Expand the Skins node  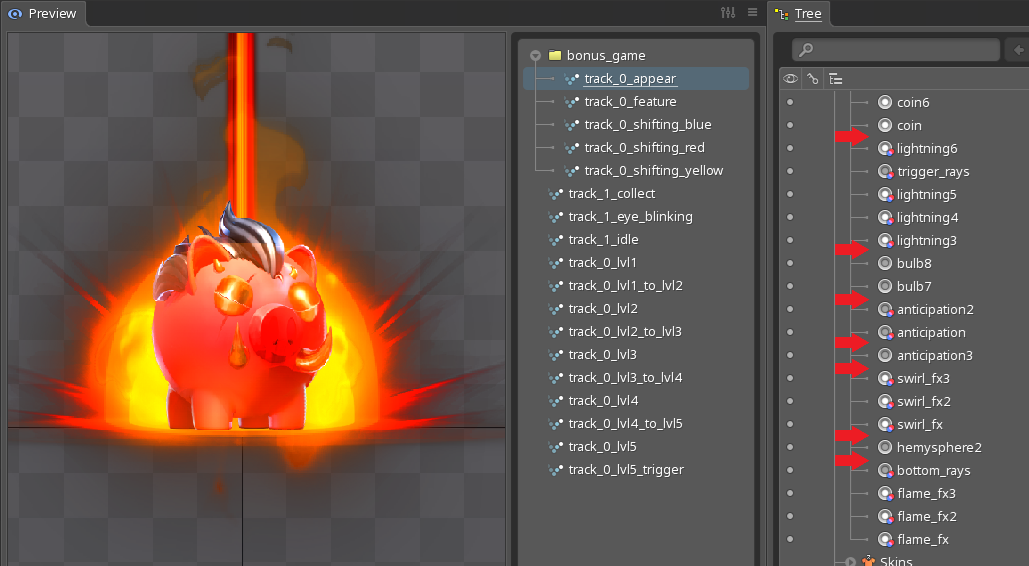(x=850, y=561)
